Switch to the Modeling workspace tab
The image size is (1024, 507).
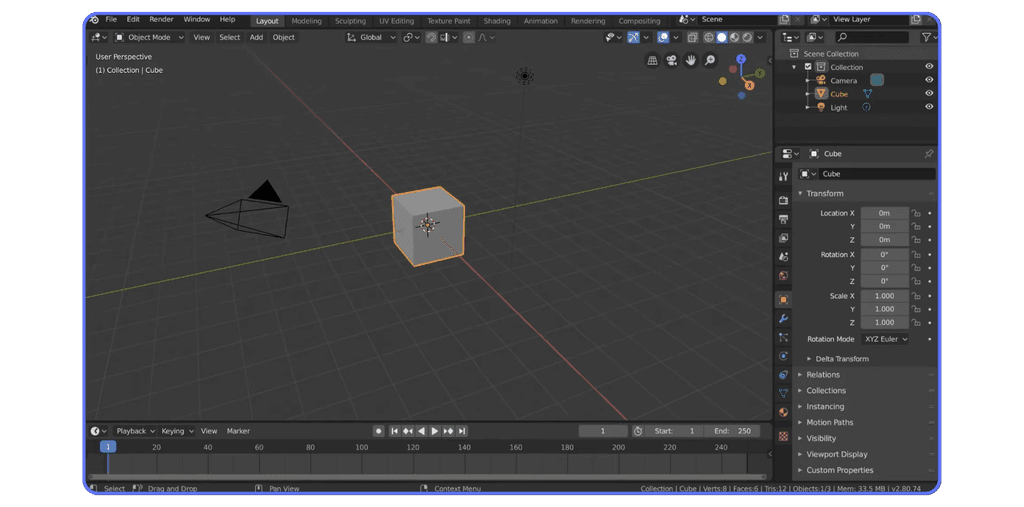click(306, 21)
